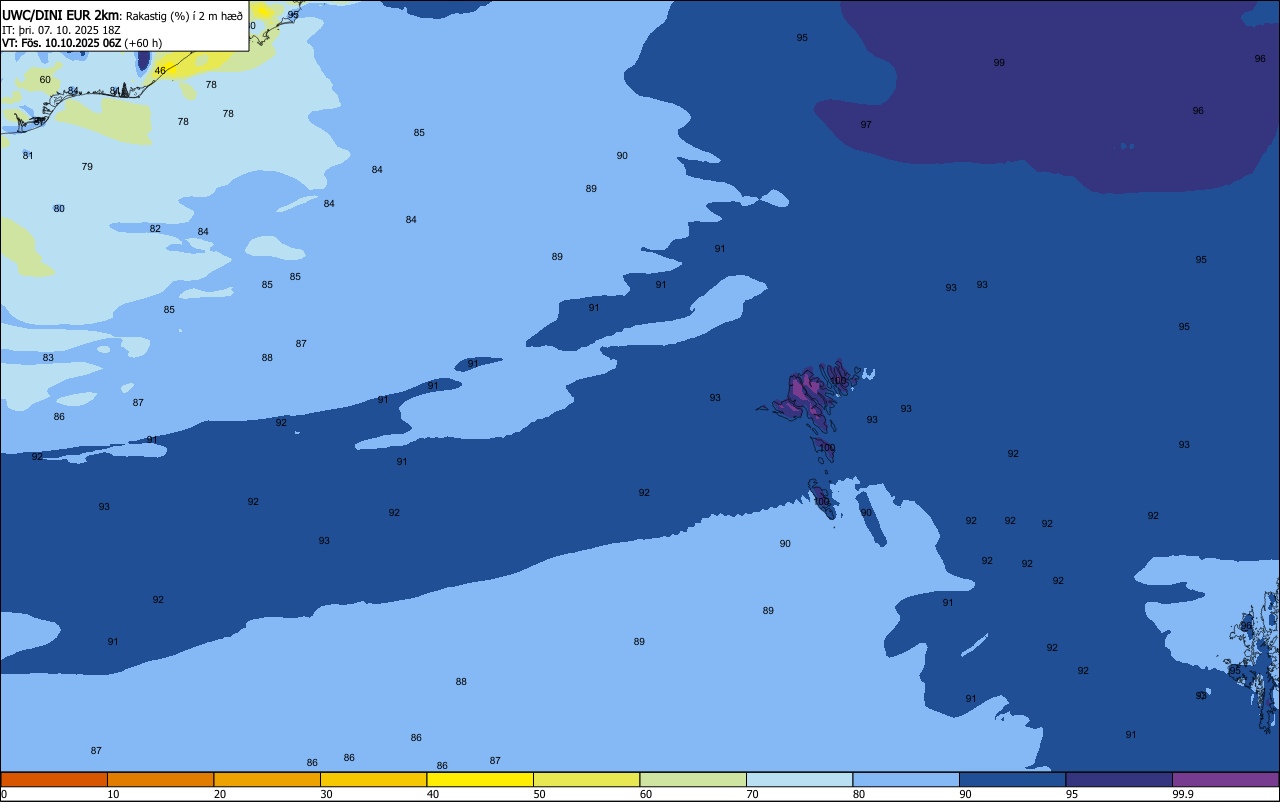Click the "46" value in the yellow area

160,71
